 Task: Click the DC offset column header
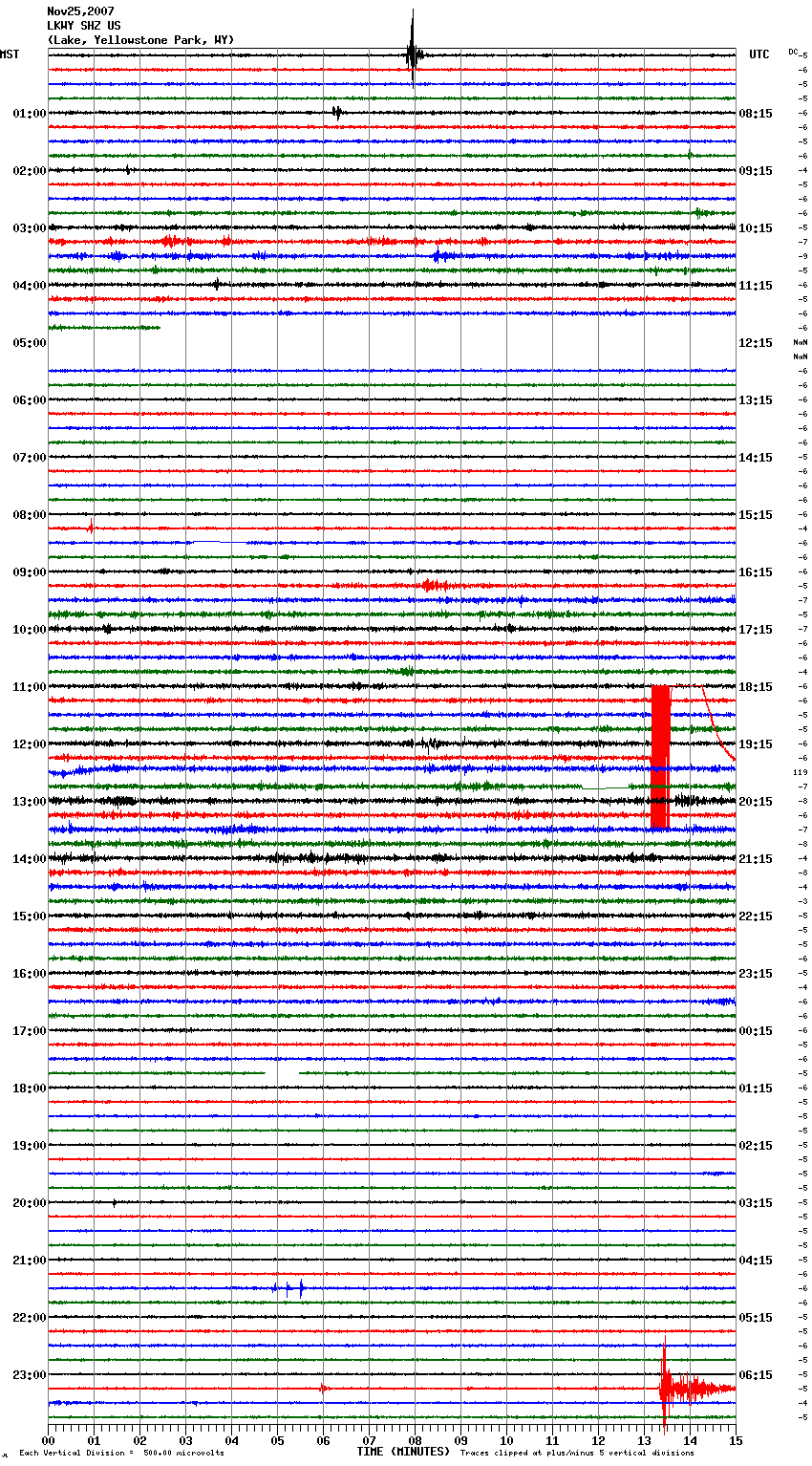coord(794,52)
